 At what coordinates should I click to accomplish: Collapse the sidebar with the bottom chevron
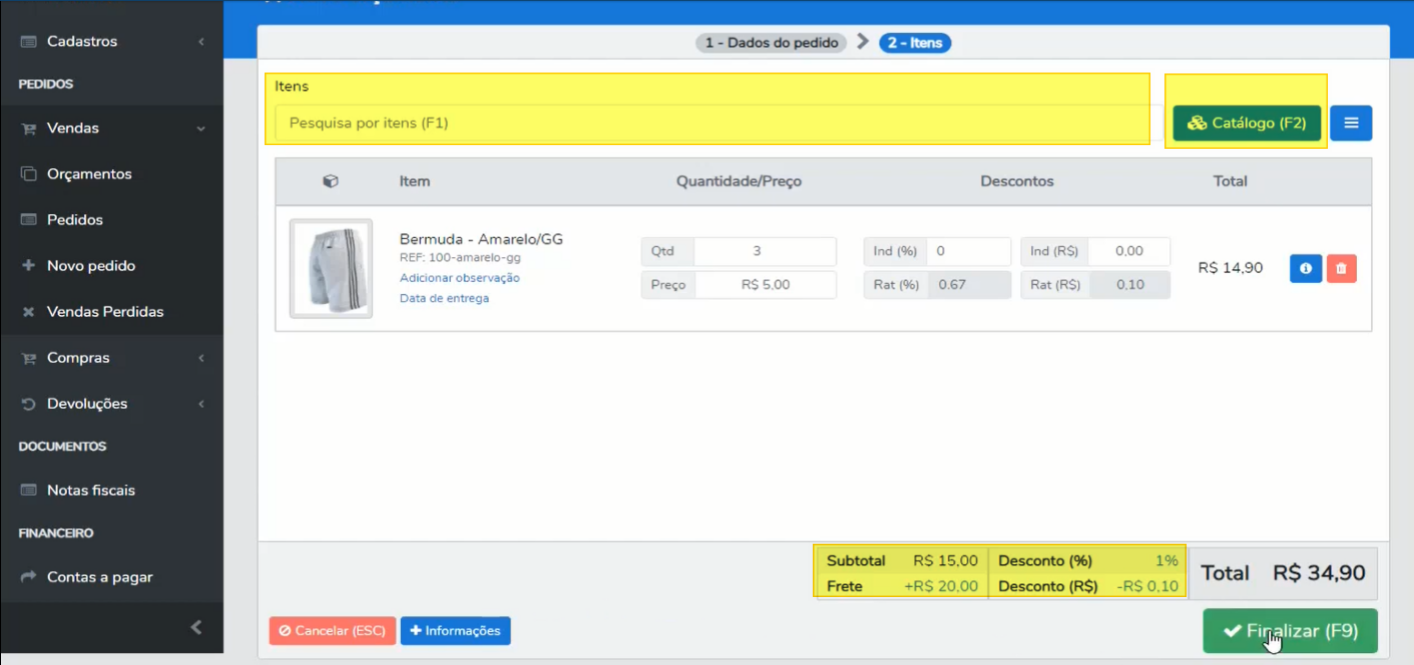(196, 627)
